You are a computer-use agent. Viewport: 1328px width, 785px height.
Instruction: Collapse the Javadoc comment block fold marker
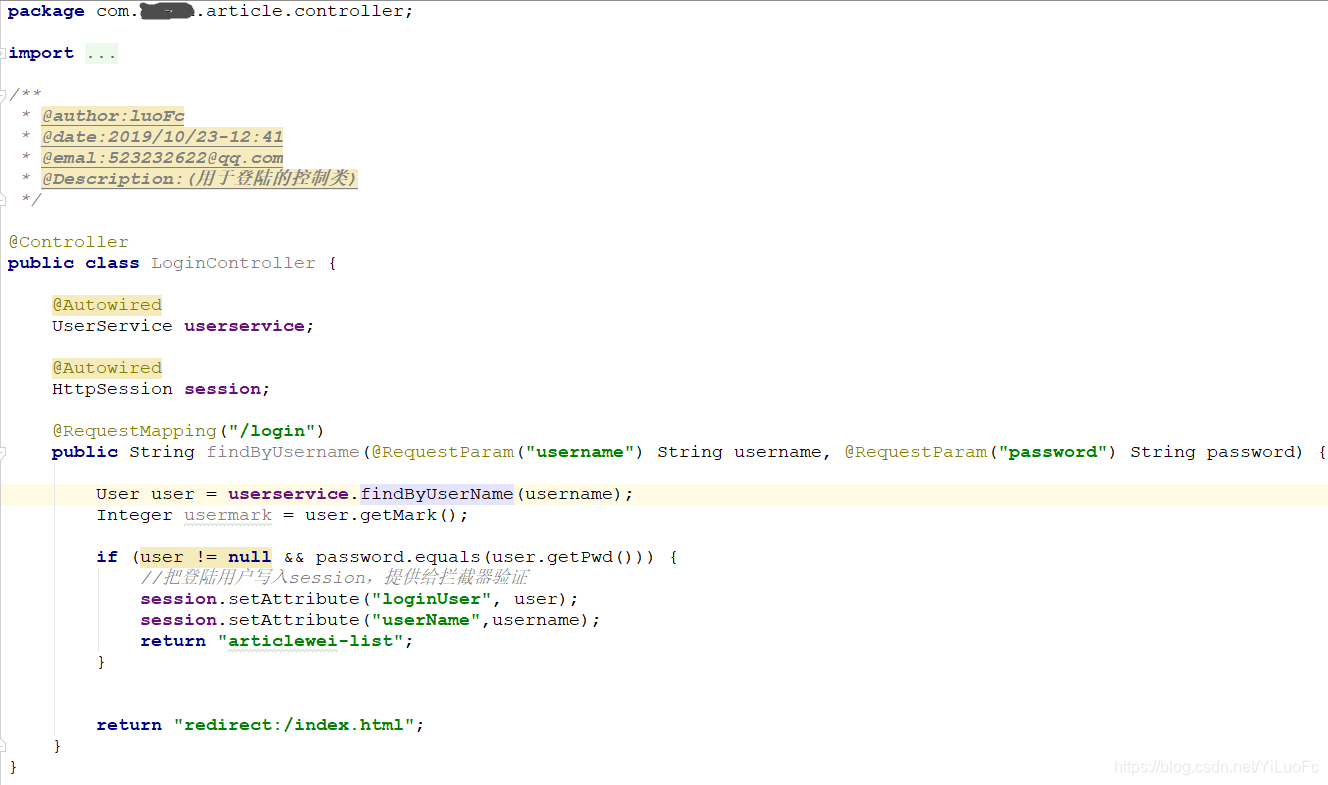[3, 95]
